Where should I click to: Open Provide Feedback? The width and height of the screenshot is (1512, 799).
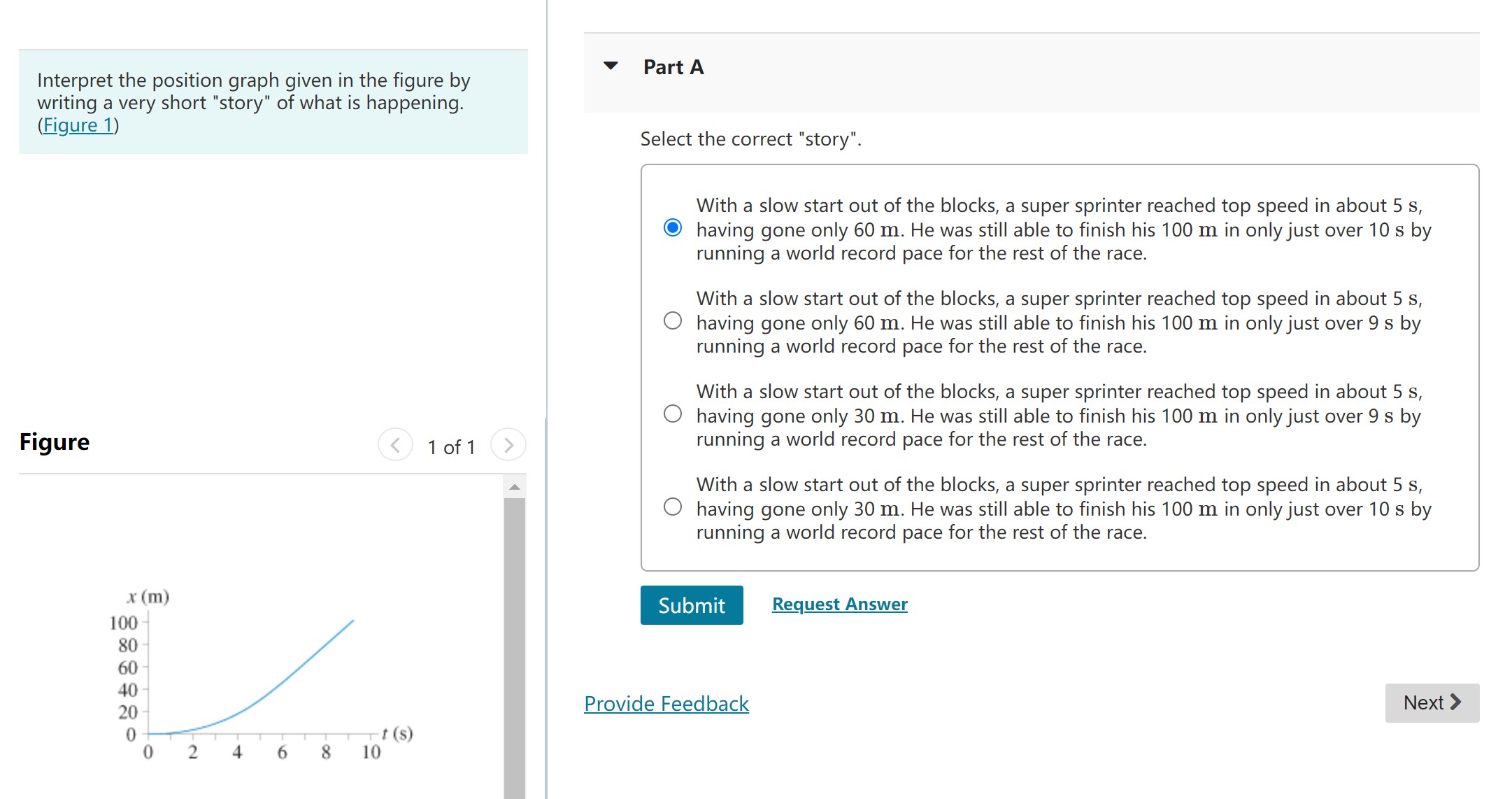(665, 703)
